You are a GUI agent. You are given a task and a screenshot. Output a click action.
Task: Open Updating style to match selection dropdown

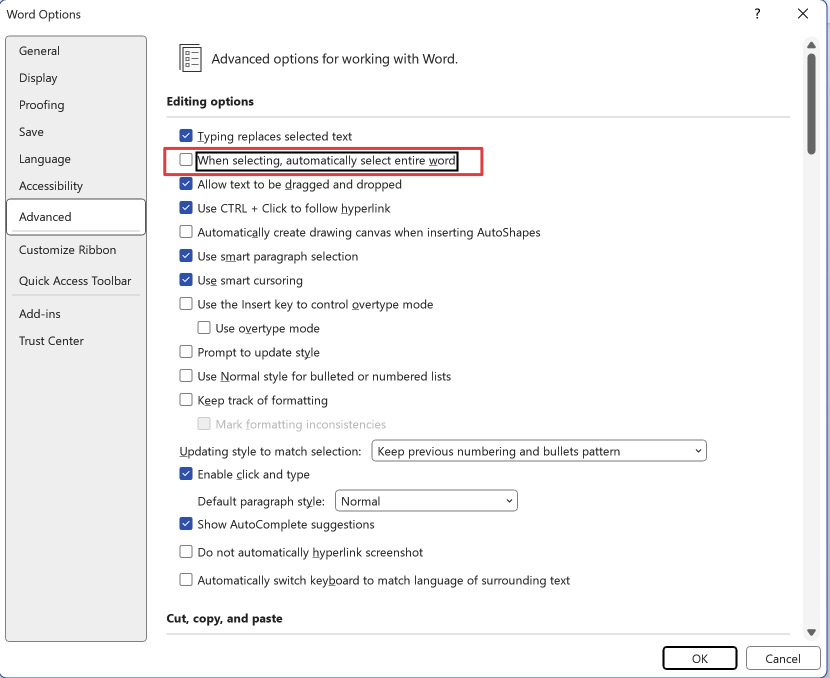pyautogui.click(x=539, y=451)
